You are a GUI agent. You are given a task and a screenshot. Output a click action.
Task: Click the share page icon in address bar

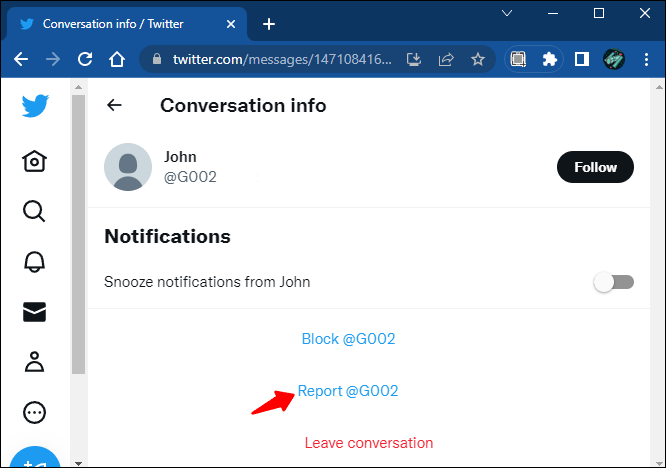coord(446,59)
